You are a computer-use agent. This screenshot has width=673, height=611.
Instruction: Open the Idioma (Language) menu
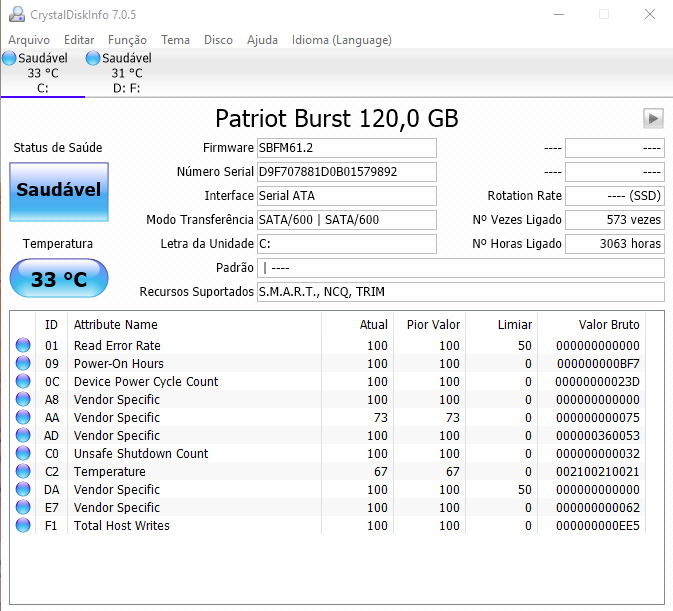point(342,40)
